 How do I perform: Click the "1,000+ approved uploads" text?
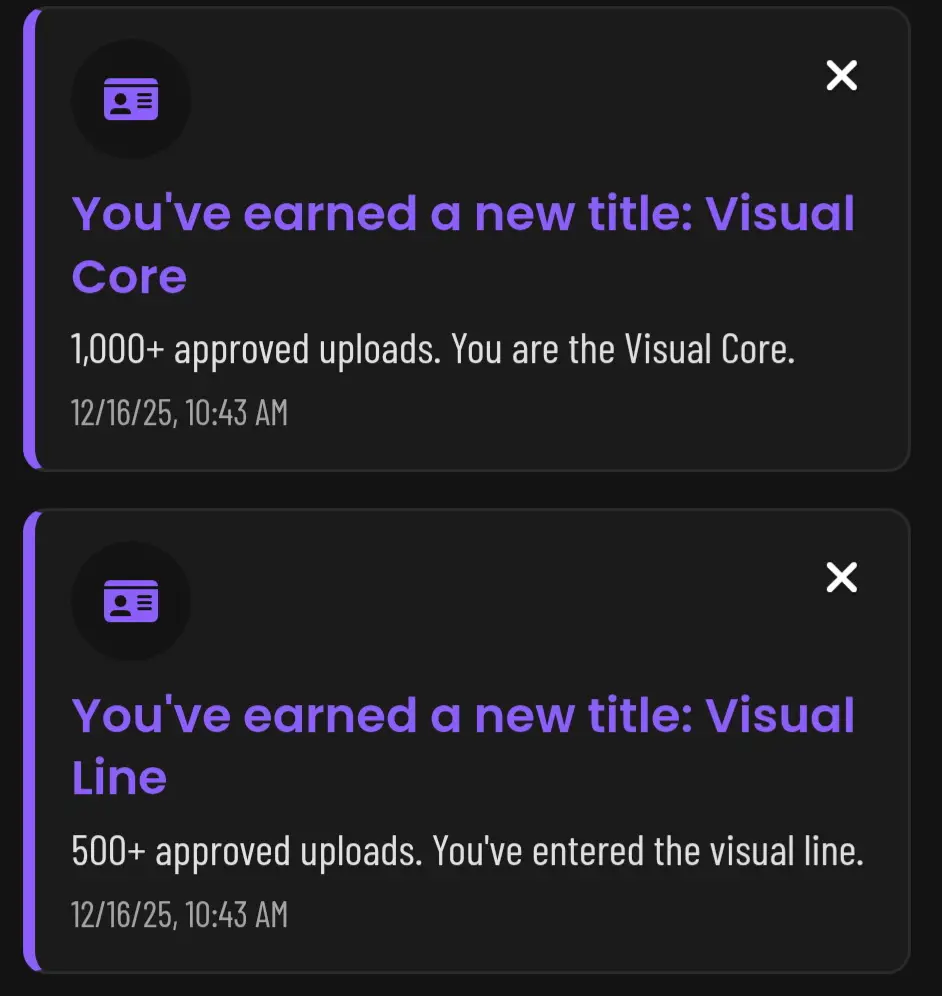[256, 350]
